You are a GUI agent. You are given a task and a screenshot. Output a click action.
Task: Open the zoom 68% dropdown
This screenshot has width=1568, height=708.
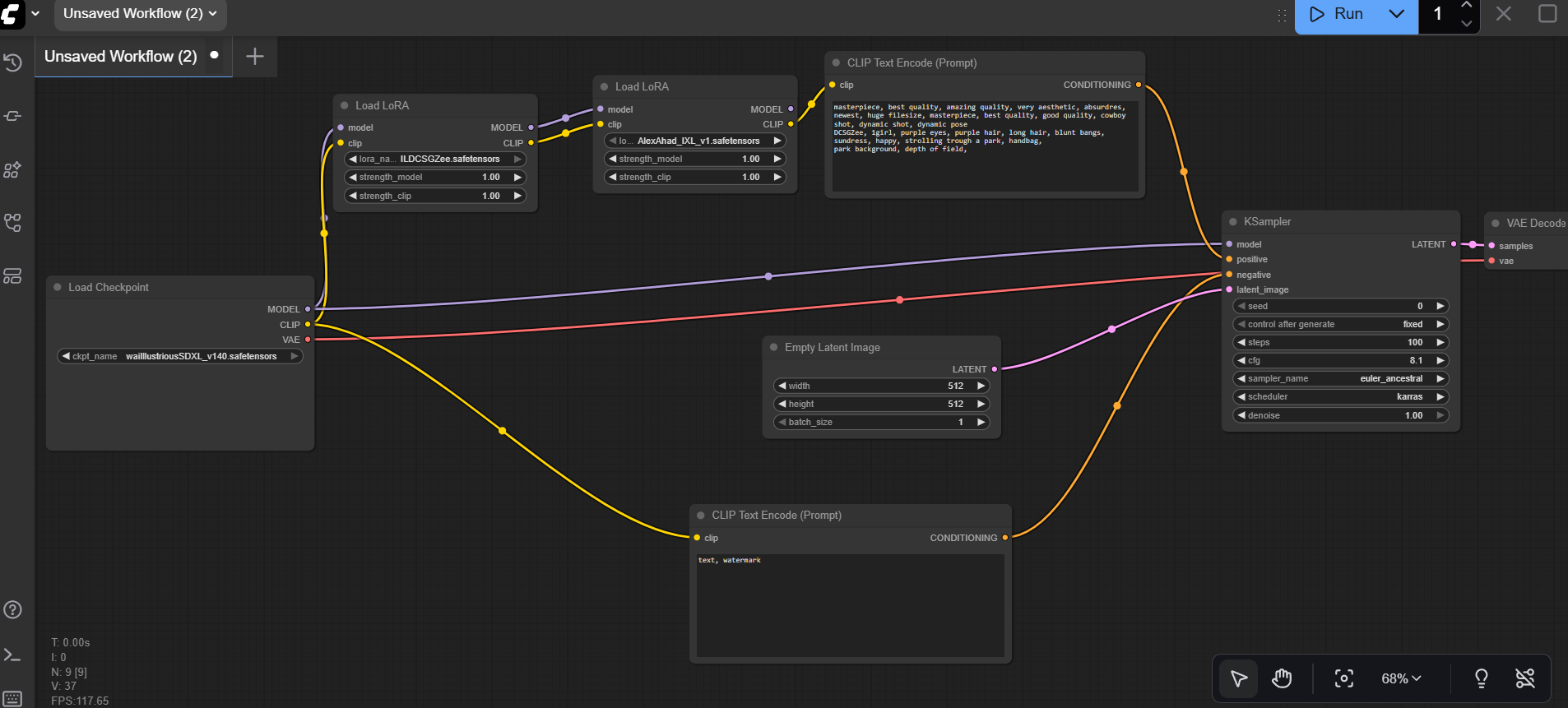tap(1401, 678)
